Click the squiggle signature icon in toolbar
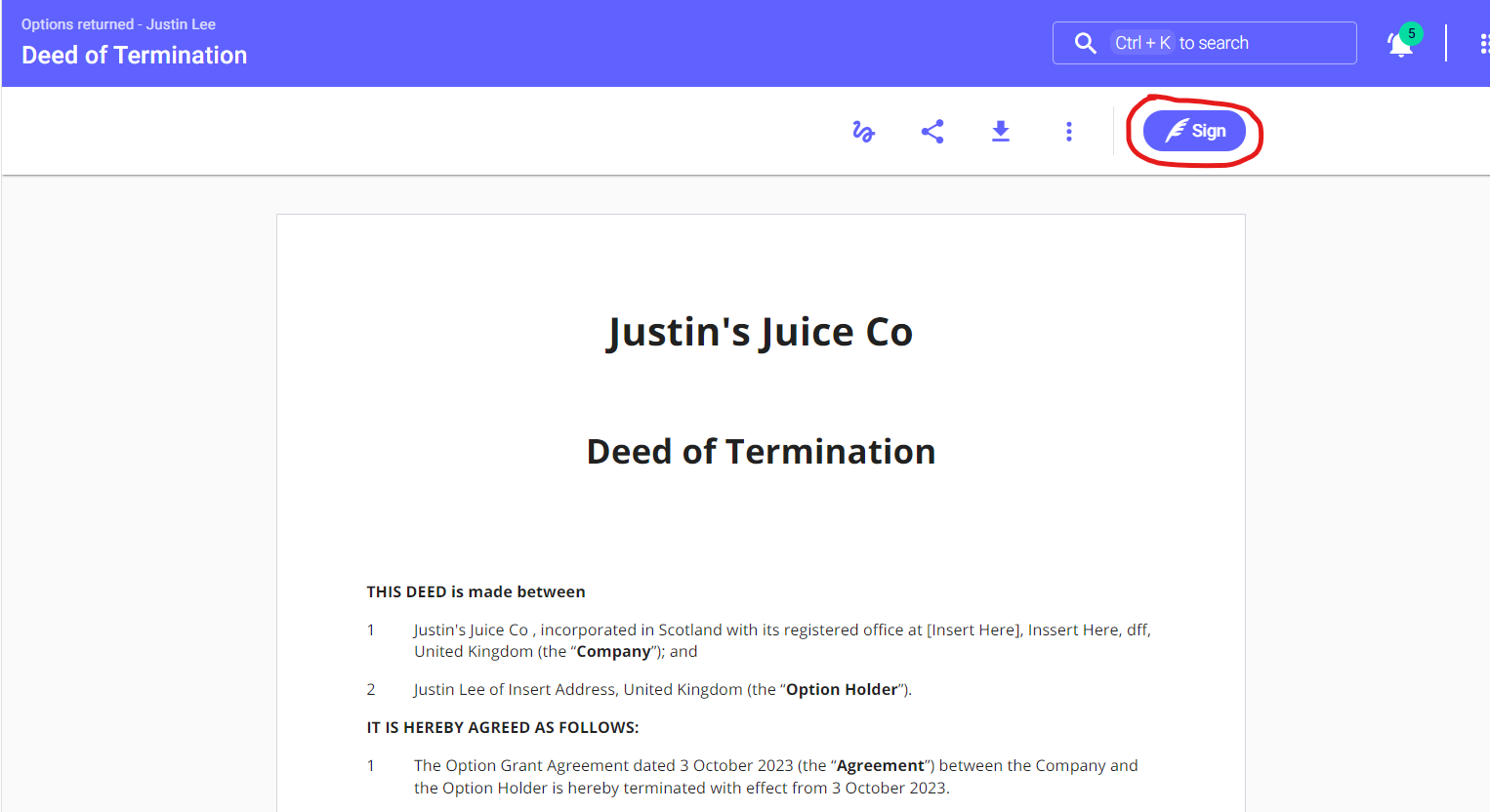The width and height of the screenshot is (1490, 812). point(863,132)
